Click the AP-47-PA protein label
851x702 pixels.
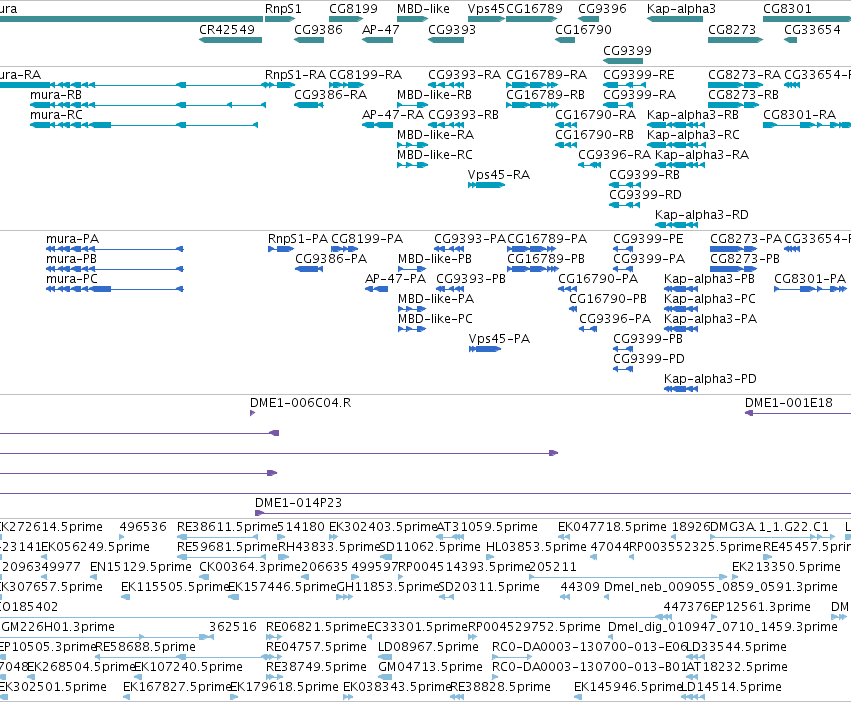point(395,279)
